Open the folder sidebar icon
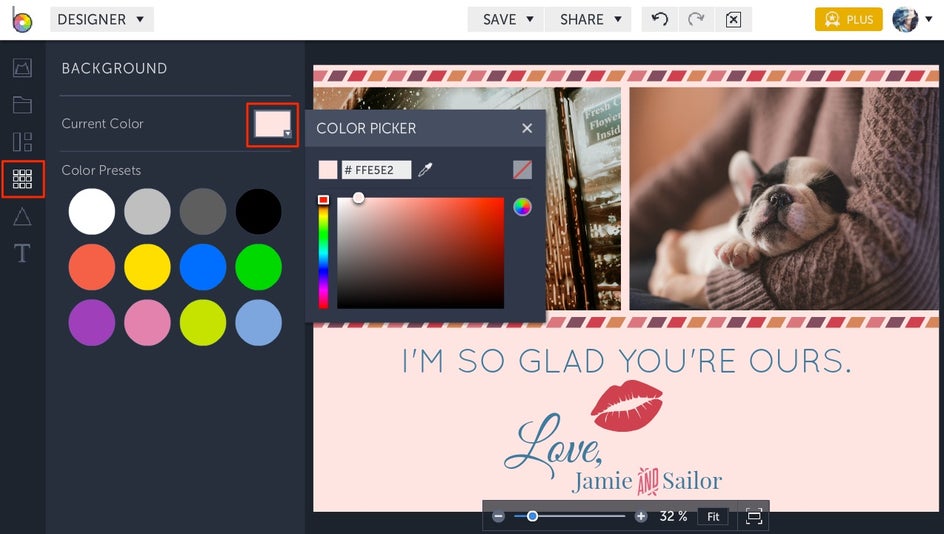The height and width of the screenshot is (534, 944). pyautogui.click(x=22, y=105)
